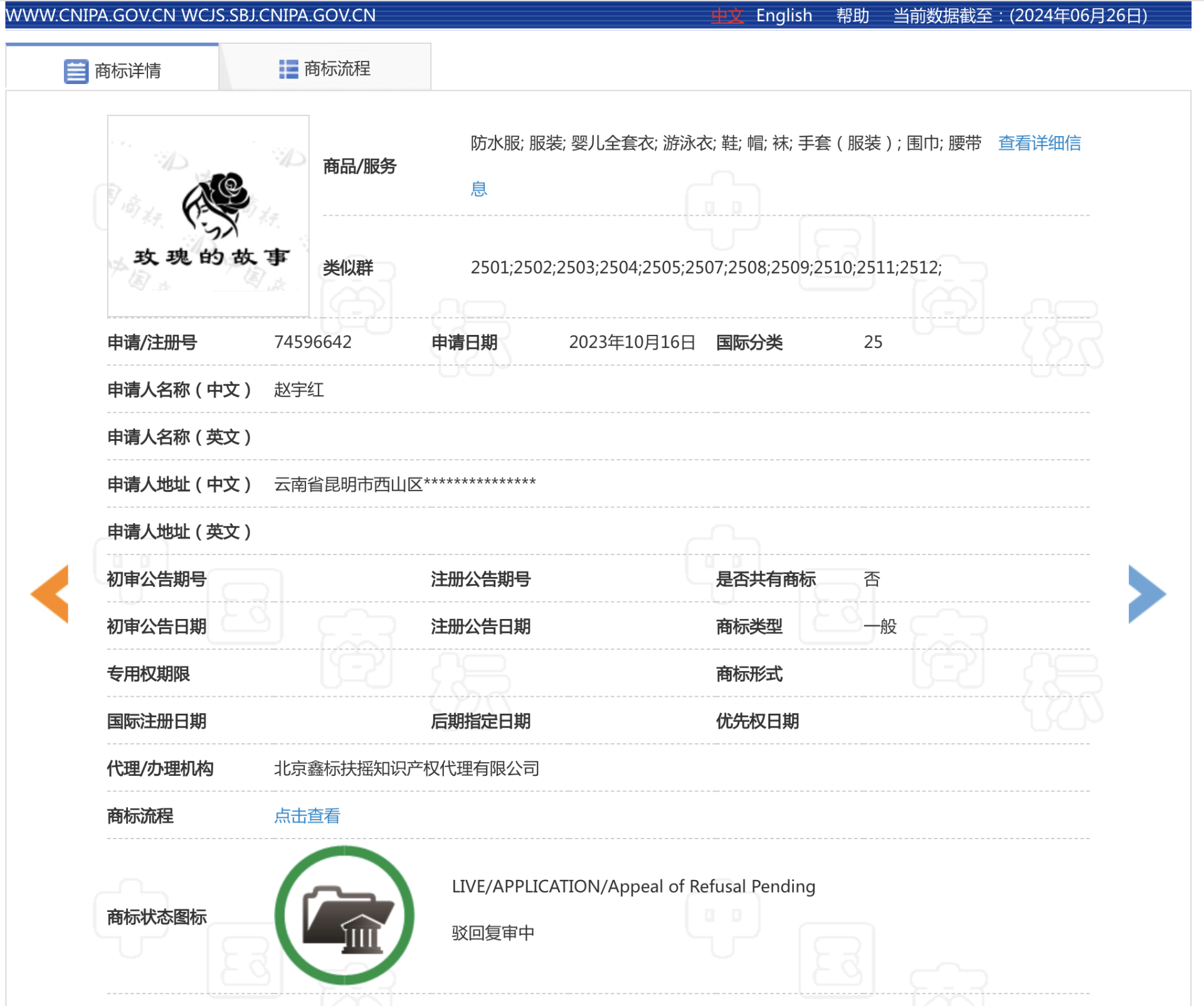Click the 商标流程 list icon
This screenshot has height=1006, width=1204.
coord(288,69)
